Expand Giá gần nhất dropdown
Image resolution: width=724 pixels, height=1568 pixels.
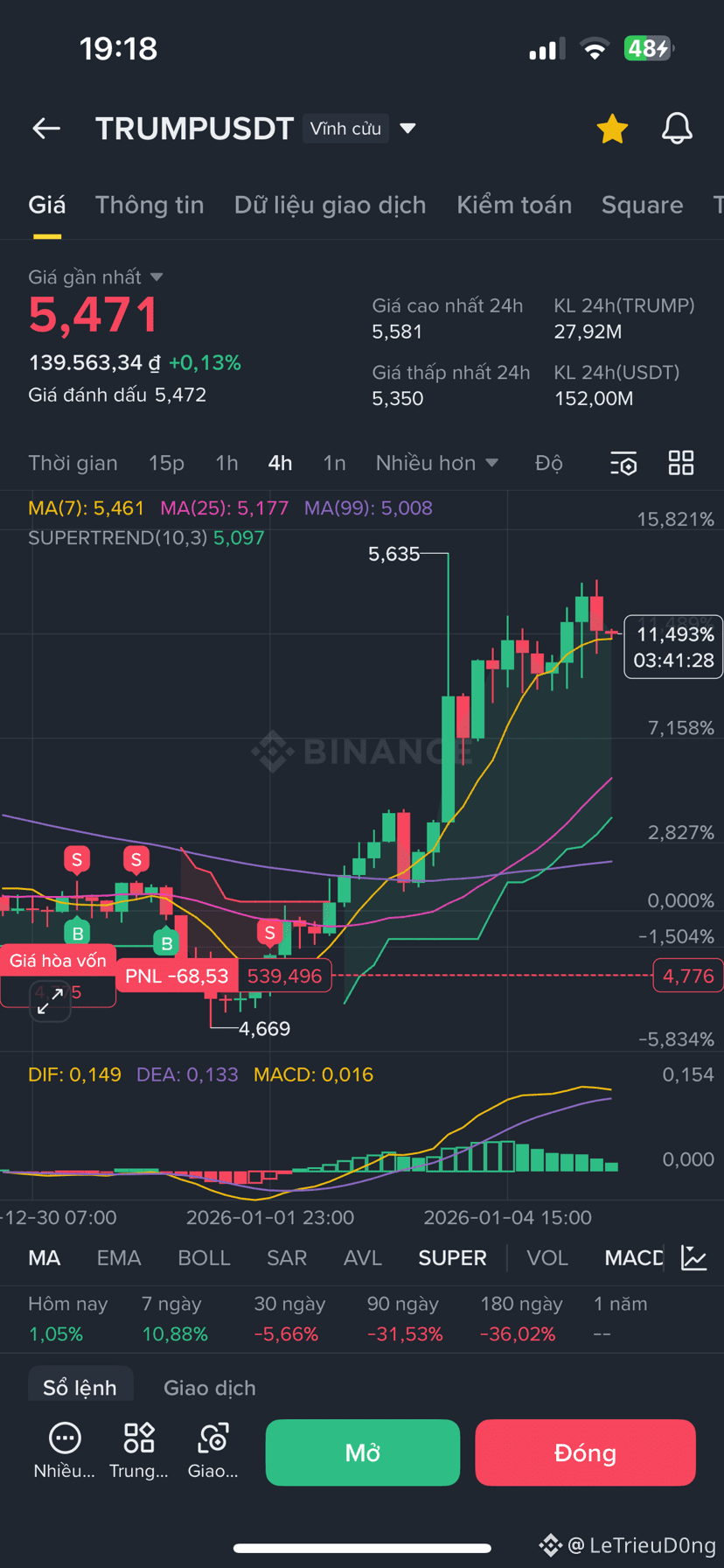(x=157, y=277)
